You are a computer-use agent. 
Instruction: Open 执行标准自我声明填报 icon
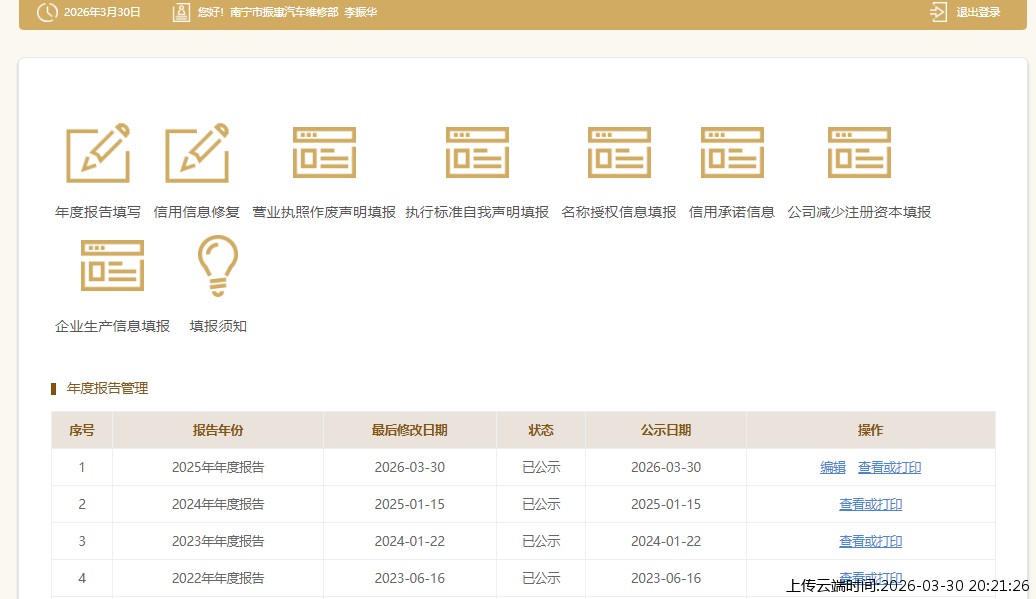tap(477, 153)
